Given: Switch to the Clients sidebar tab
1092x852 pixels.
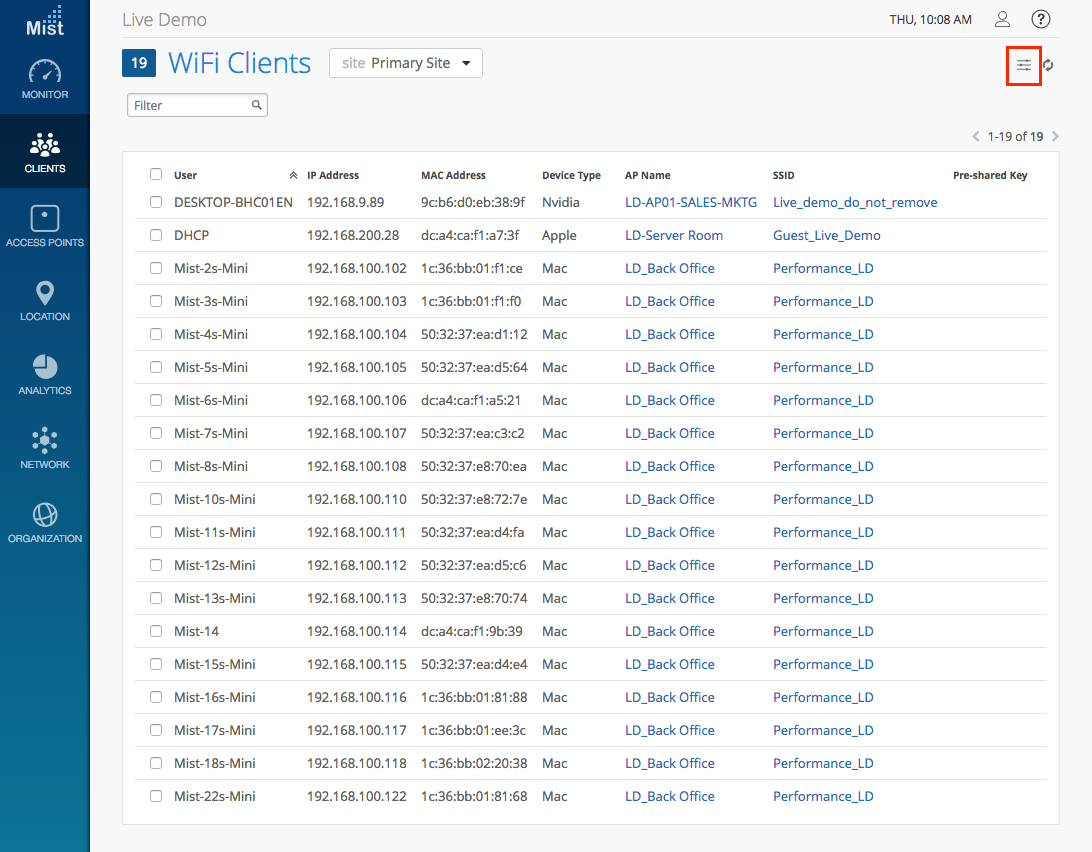Looking at the screenshot, I should tap(45, 150).
